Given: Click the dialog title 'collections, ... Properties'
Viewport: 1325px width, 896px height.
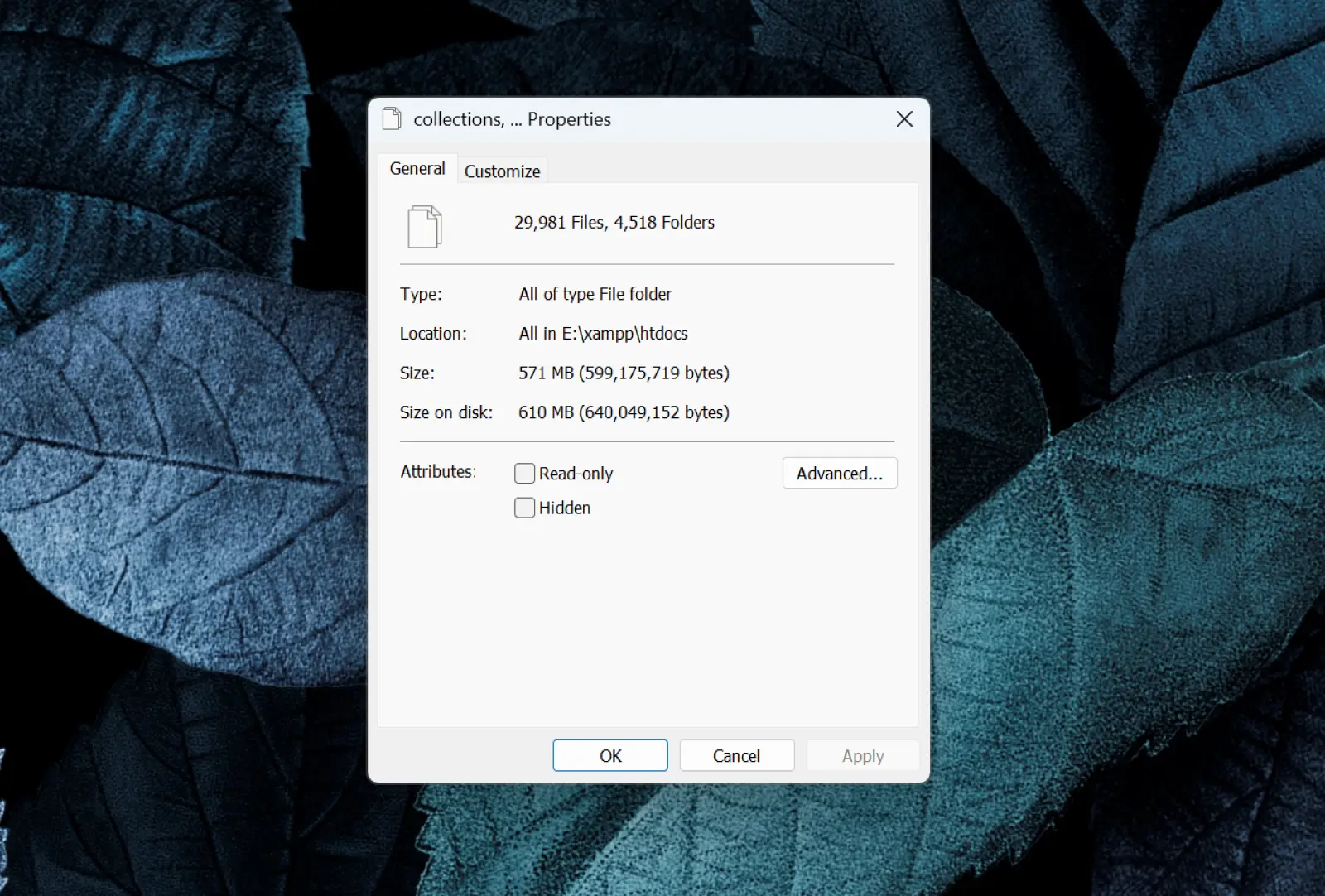Looking at the screenshot, I should (512, 119).
